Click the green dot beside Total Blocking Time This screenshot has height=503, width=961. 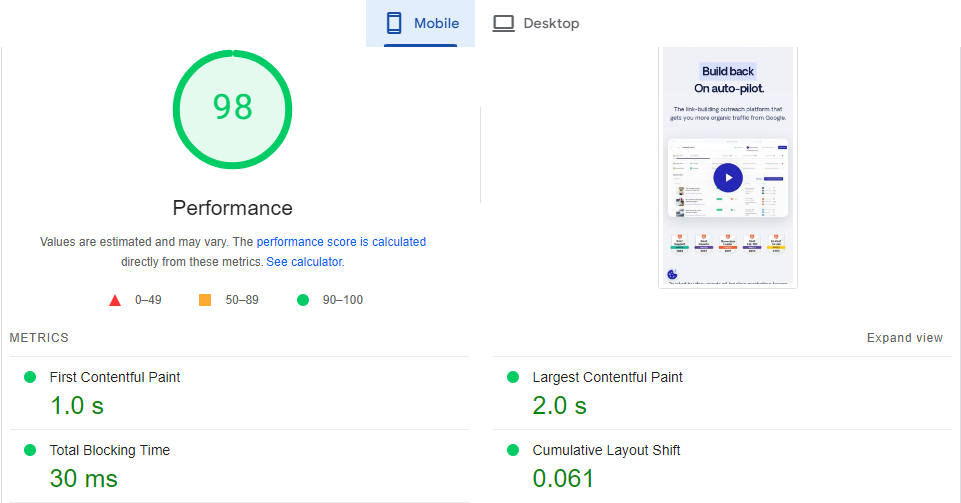pyautogui.click(x=29, y=450)
